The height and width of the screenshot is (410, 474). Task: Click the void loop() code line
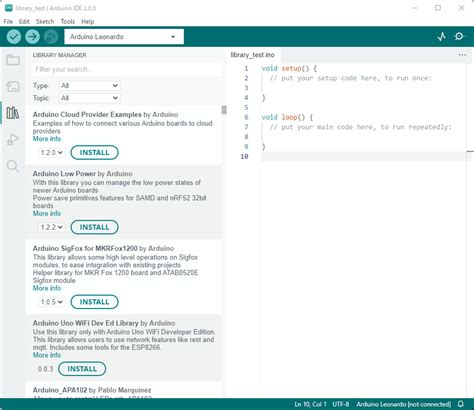click(287, 117)
